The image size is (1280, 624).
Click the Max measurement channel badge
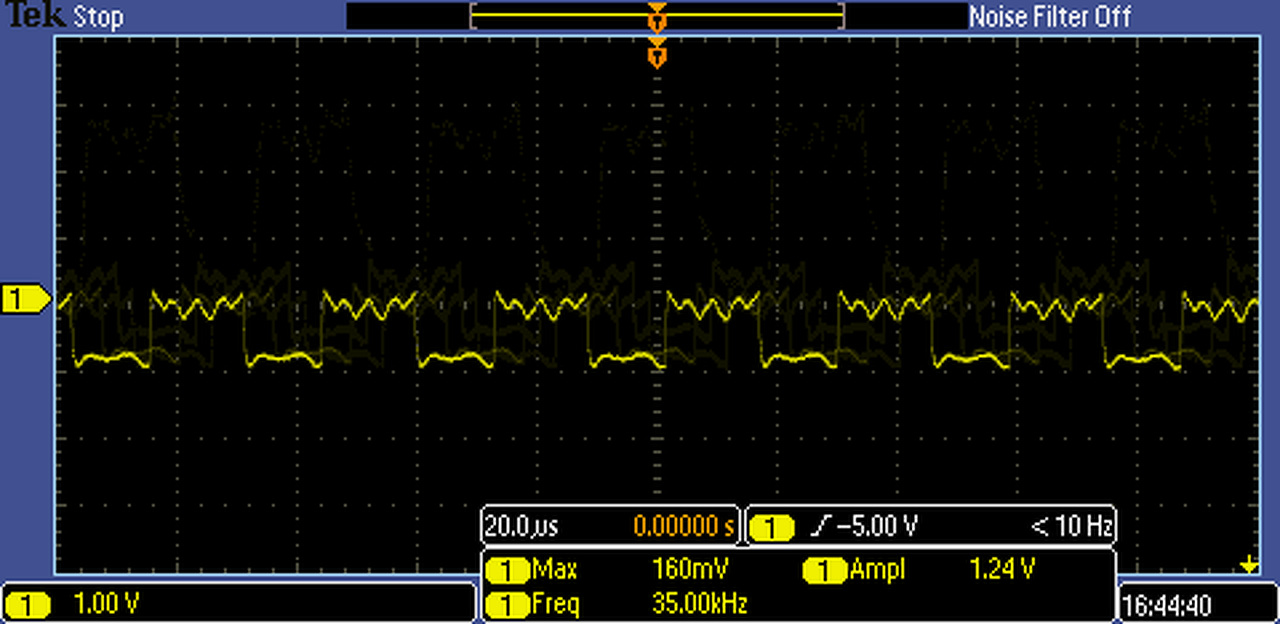coord(507,571)
